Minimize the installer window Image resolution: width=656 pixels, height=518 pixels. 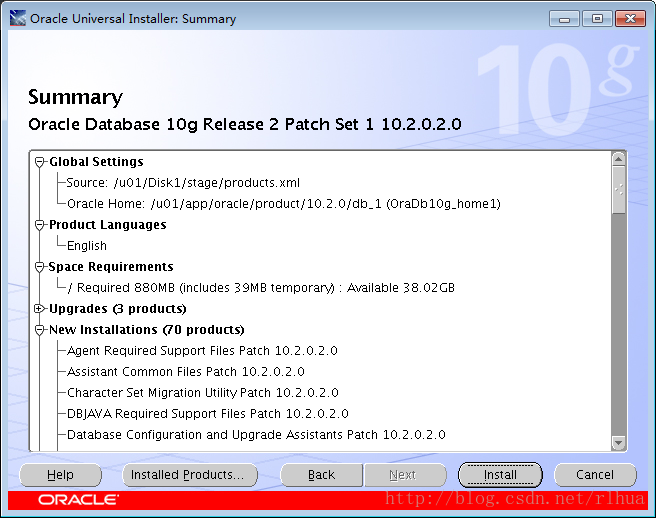click(x=564, y=19)
